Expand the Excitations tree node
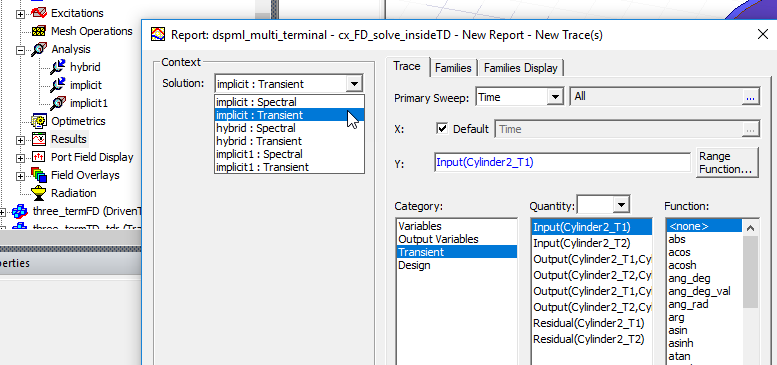Screen dimensions: 777x365 click(20, 14)
